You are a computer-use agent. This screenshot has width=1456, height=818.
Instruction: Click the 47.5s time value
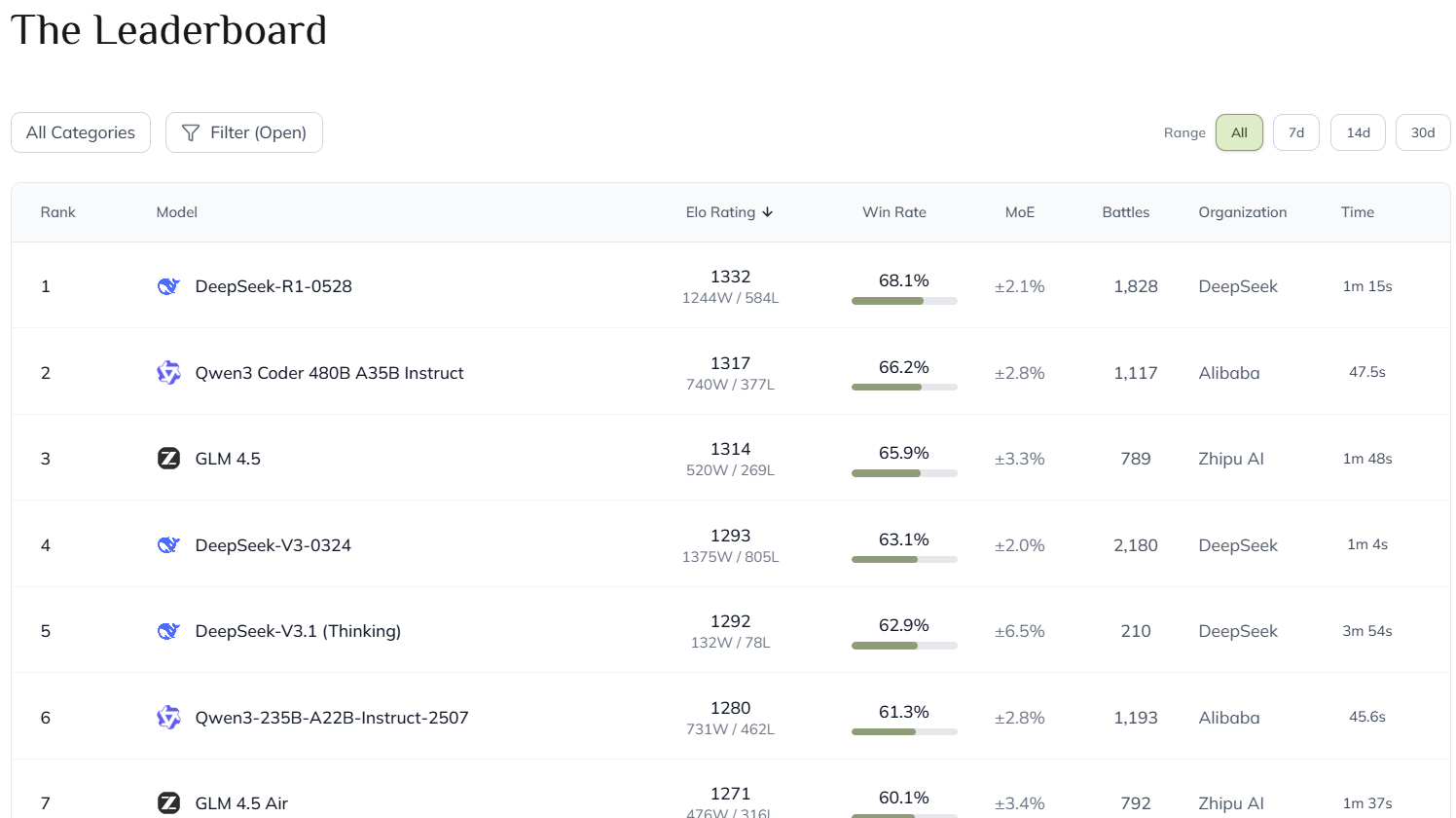1367,372
